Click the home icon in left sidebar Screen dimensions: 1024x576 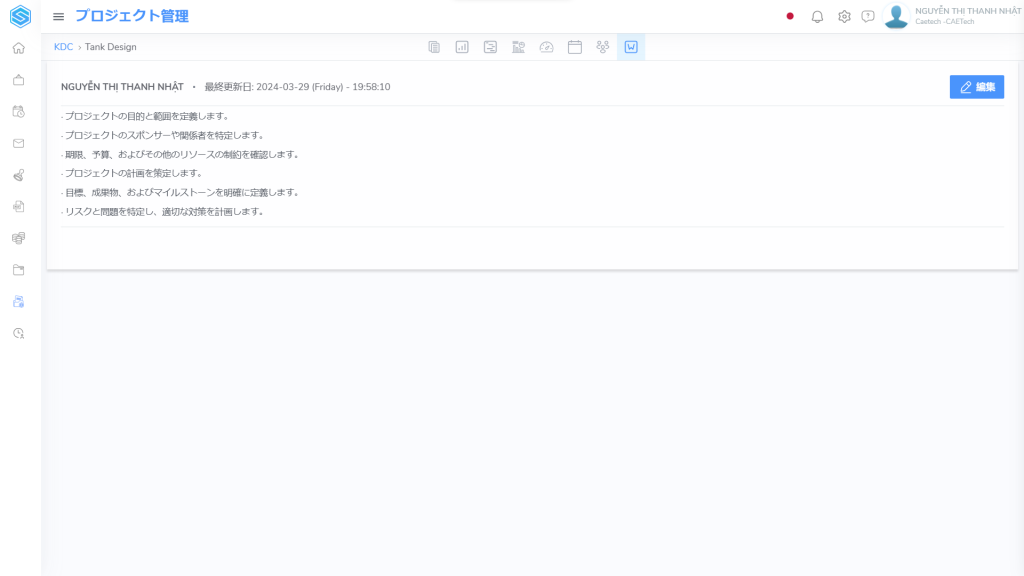pyautogui.click(x=19, y=48)
